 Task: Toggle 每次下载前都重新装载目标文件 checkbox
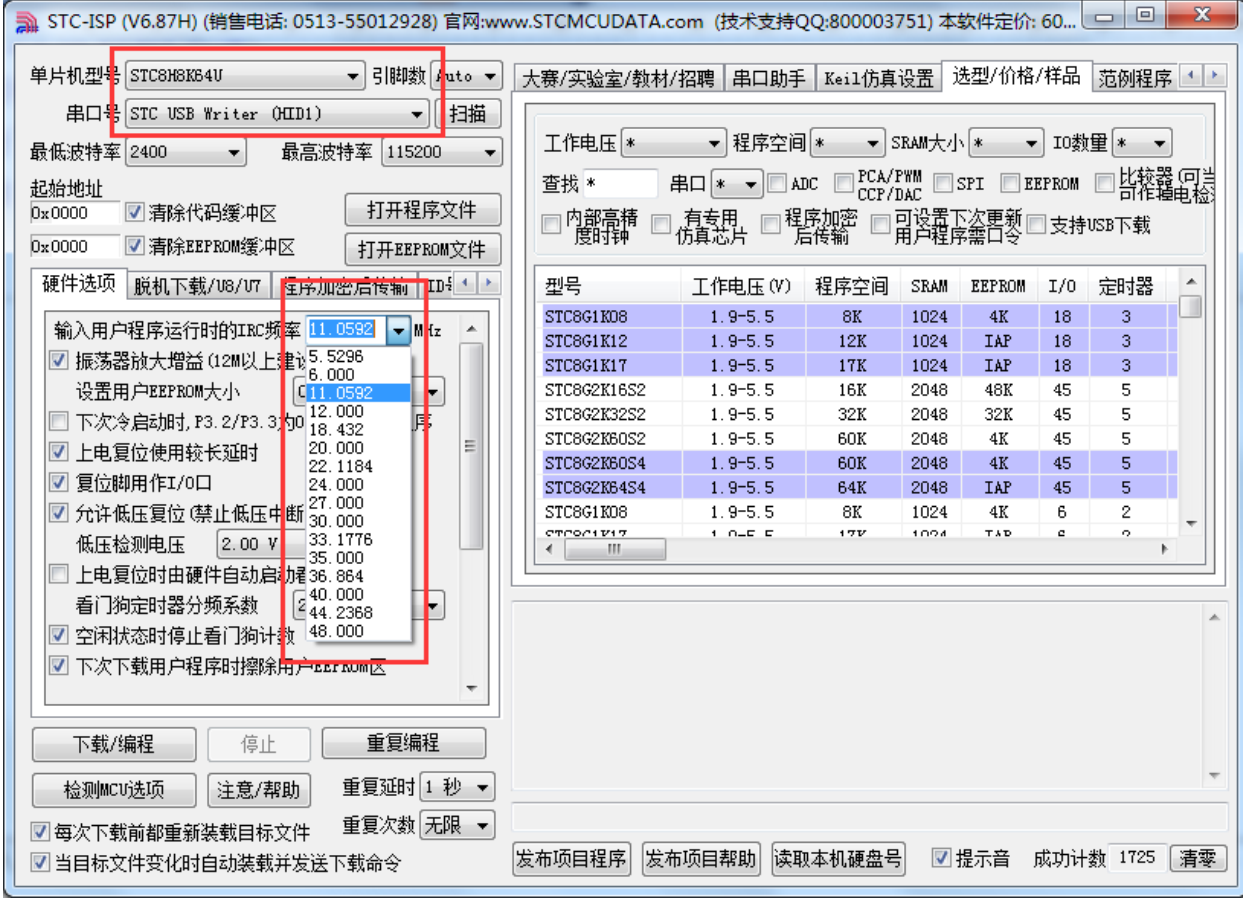click(40, 831)
